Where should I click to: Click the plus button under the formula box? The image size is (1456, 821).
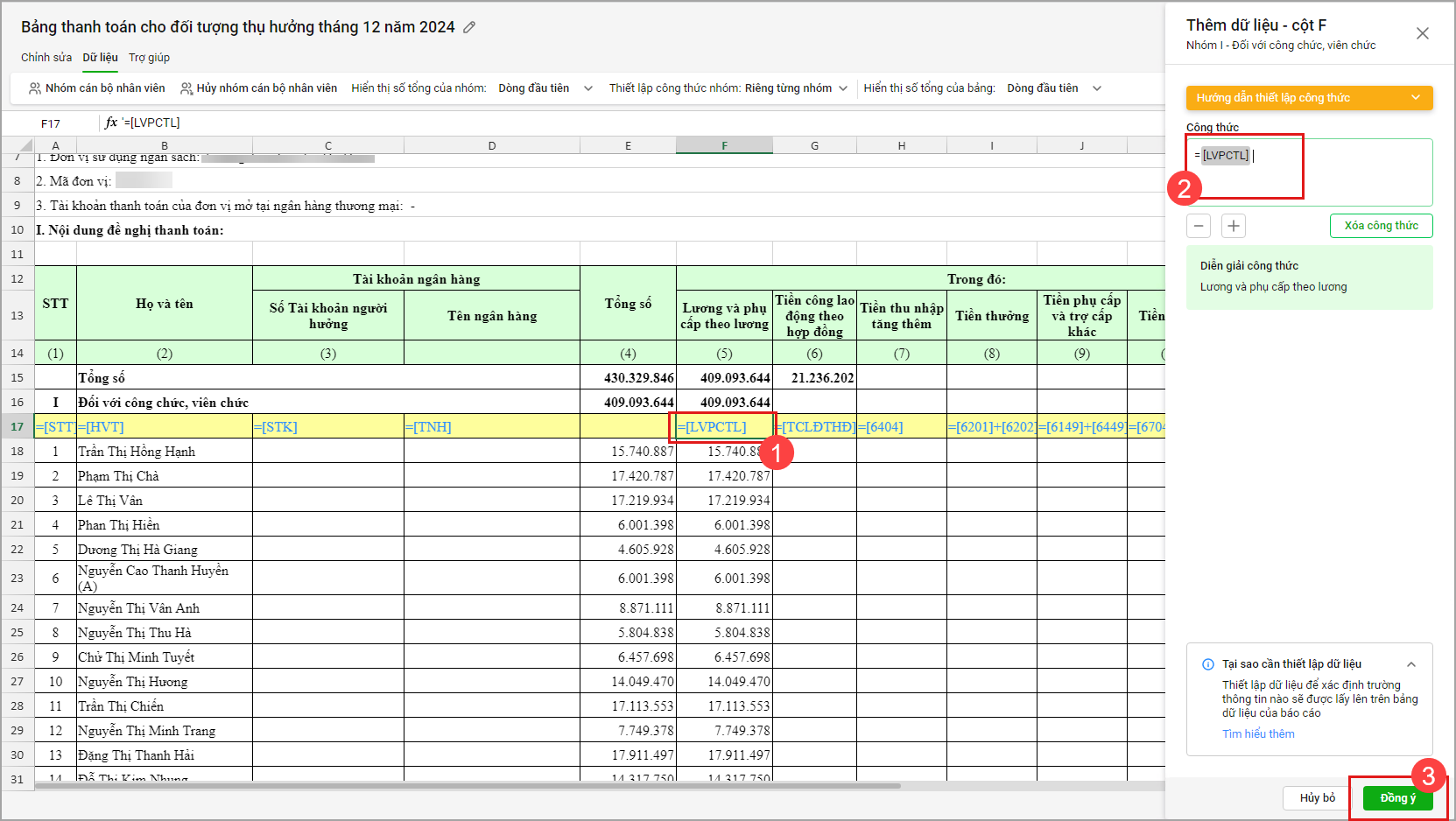pyautogui.click(x=1234, y=226)
